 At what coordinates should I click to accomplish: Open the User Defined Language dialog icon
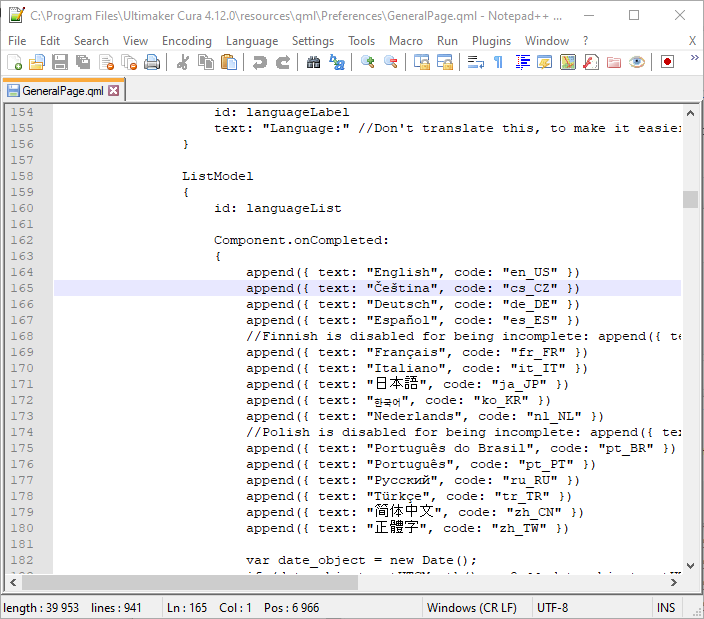545,62
